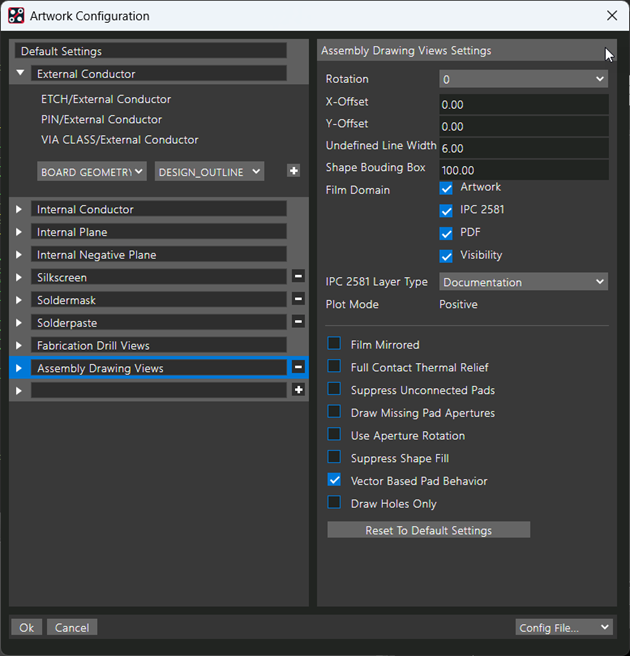Image resolution: width=630 pixels, height=656 pixels.
Task: Disable the IPC 2581 film domain
Action: point(446,210)
